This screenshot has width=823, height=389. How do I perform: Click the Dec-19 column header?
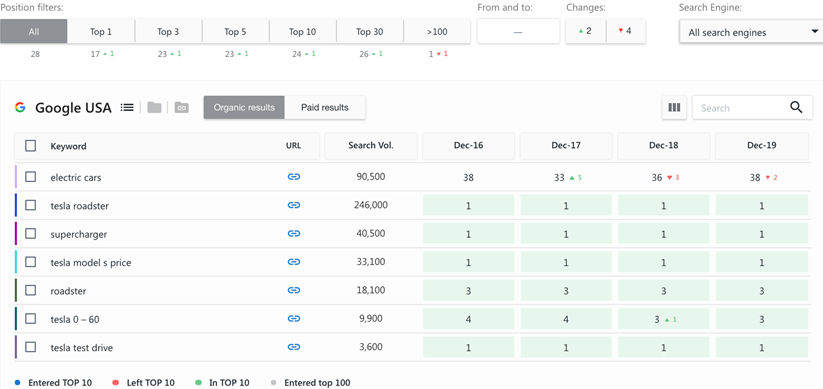coord(762,145)
